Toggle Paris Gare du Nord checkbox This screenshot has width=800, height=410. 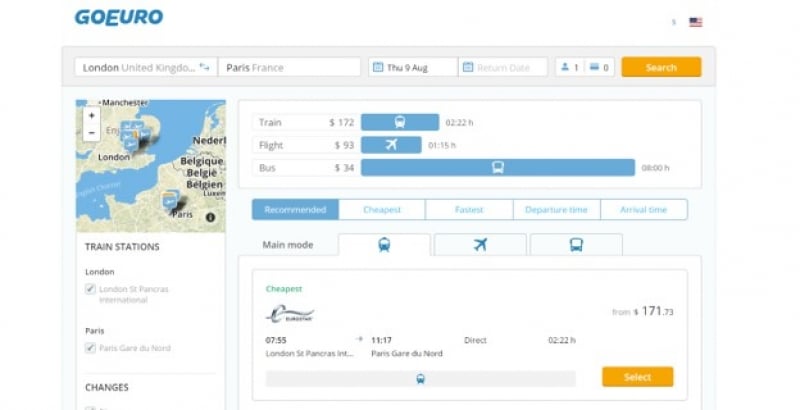click(90, 348)
